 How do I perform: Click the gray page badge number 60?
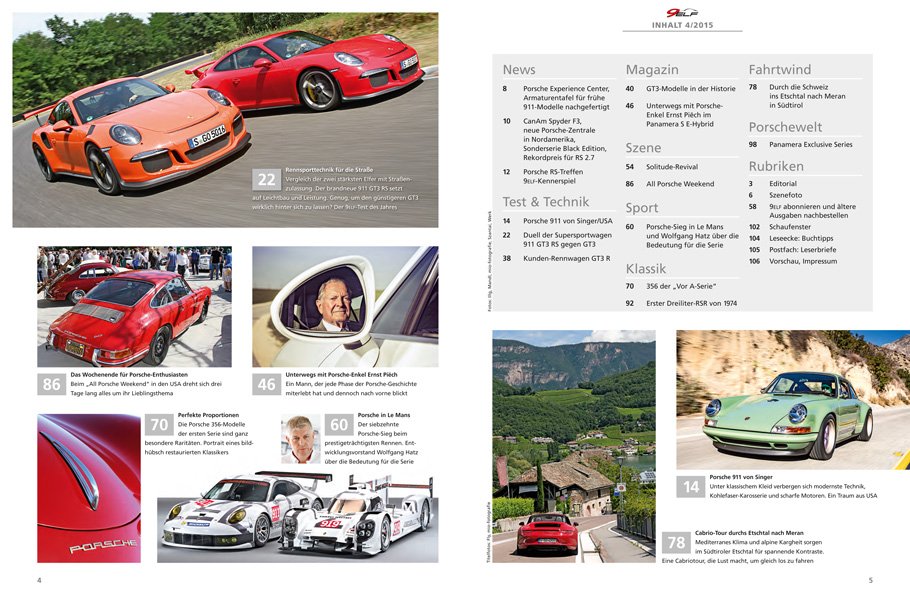coord(340,426)
